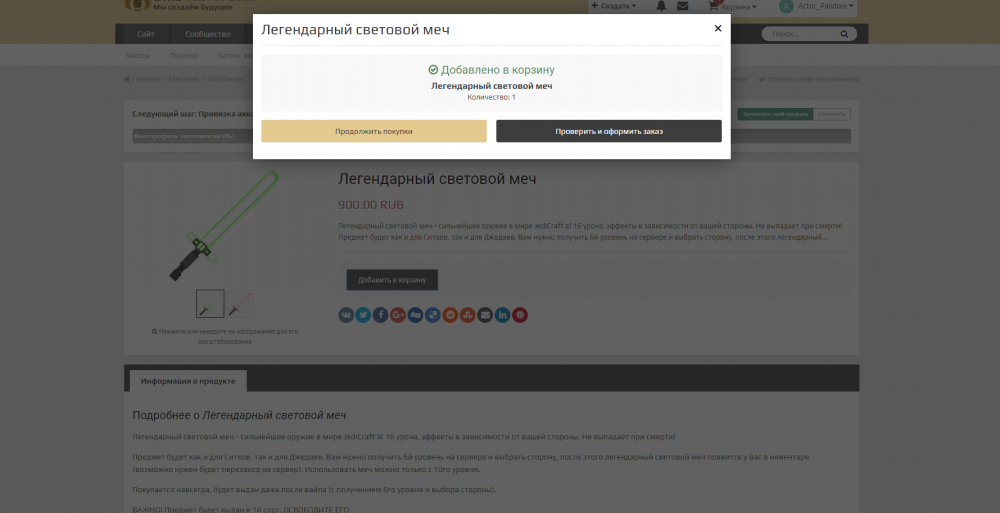
Task: Click the Actor_Pandore avatar icon
Action: click(x=786, y=6)
